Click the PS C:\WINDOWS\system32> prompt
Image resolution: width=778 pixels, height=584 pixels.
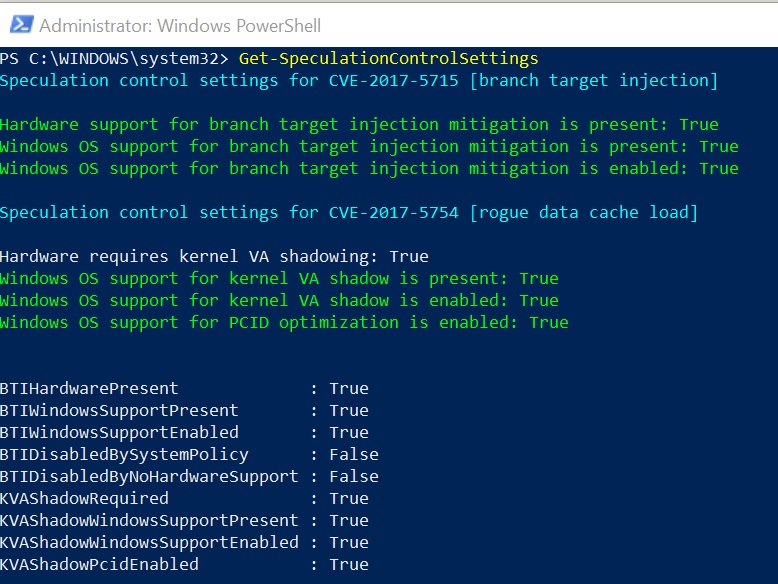pyautogui.click(x=114, y=58)
